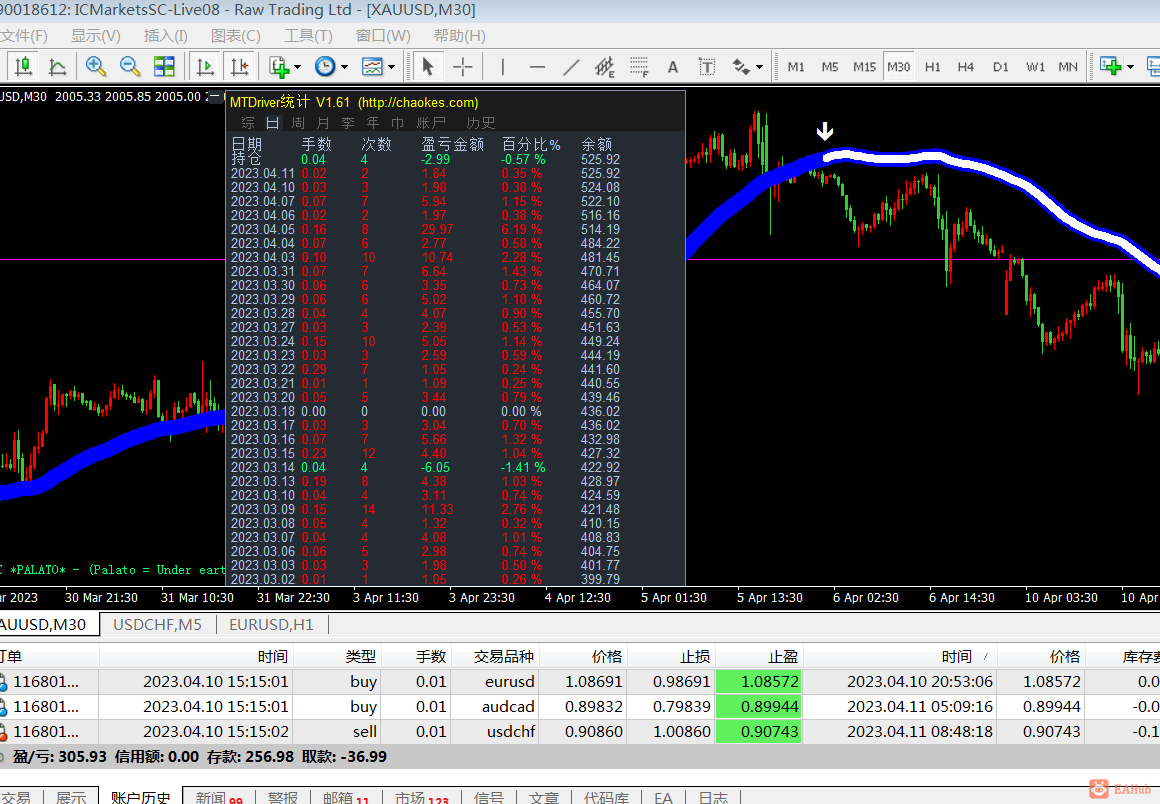Switch chart to H1 timeframe
The height and width of the screenshot is (804, 1160).
coord(932,67)
